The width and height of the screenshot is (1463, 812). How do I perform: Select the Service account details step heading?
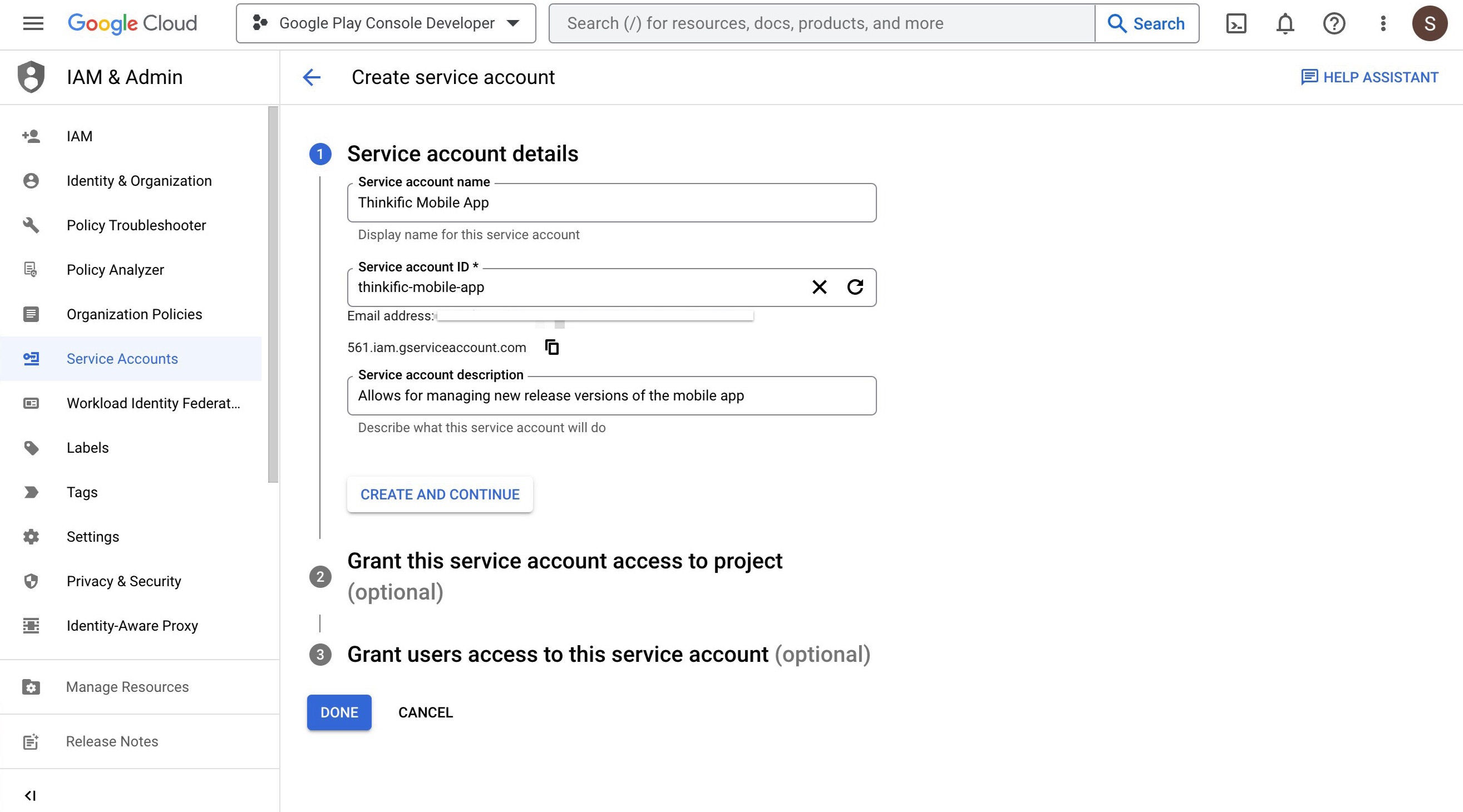point(462,154)
